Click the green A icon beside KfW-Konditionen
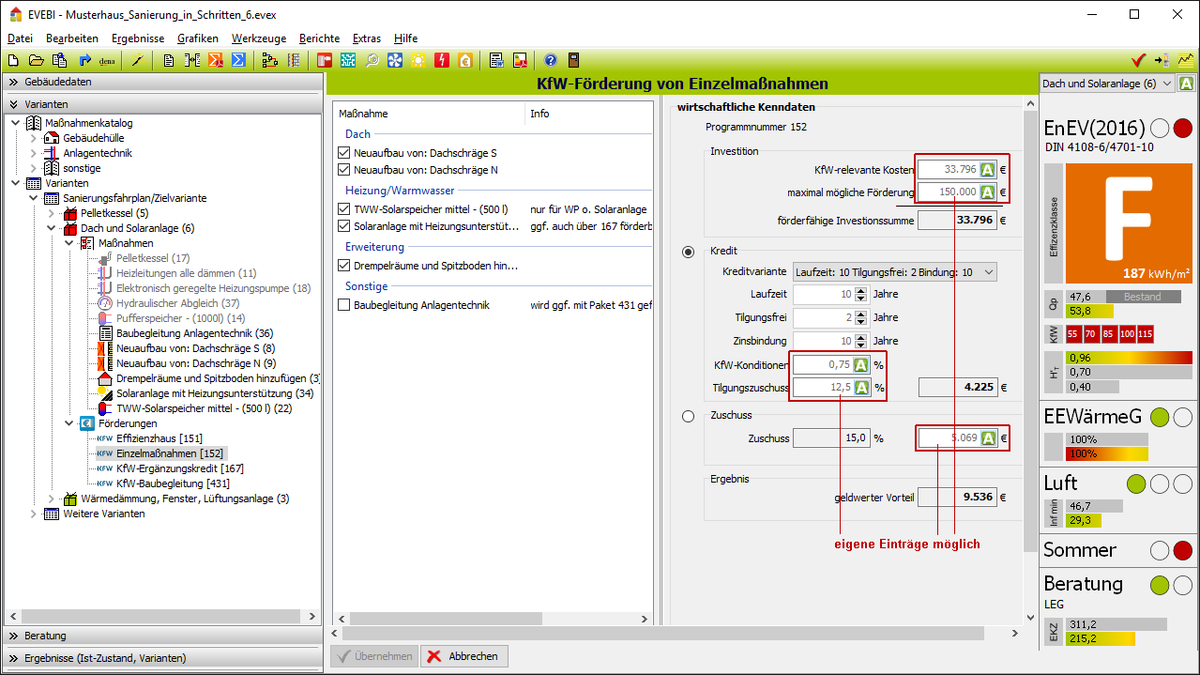1200x675 pixels. pyautogui.click(x=861, y=365)
